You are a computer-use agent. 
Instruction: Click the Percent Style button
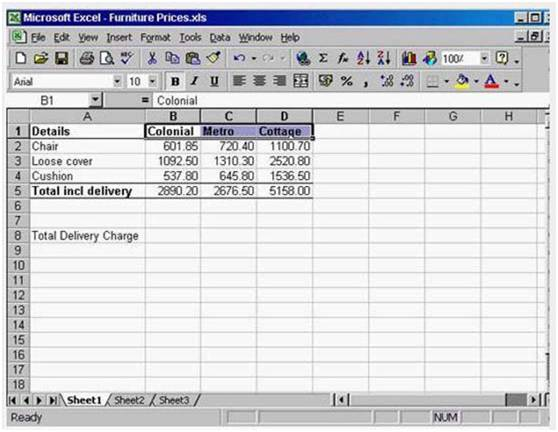tap(346, 81)
